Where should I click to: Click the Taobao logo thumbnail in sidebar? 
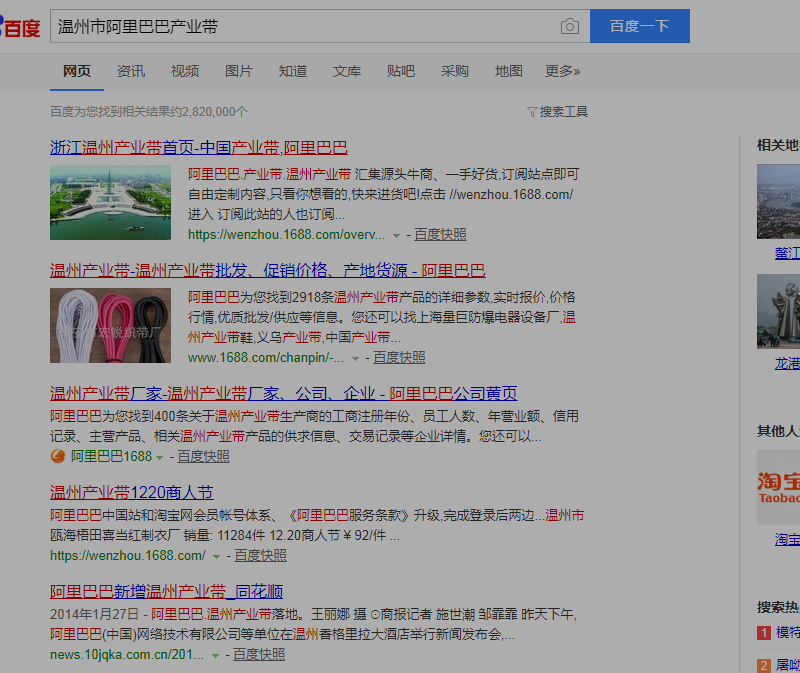point(778,487)
